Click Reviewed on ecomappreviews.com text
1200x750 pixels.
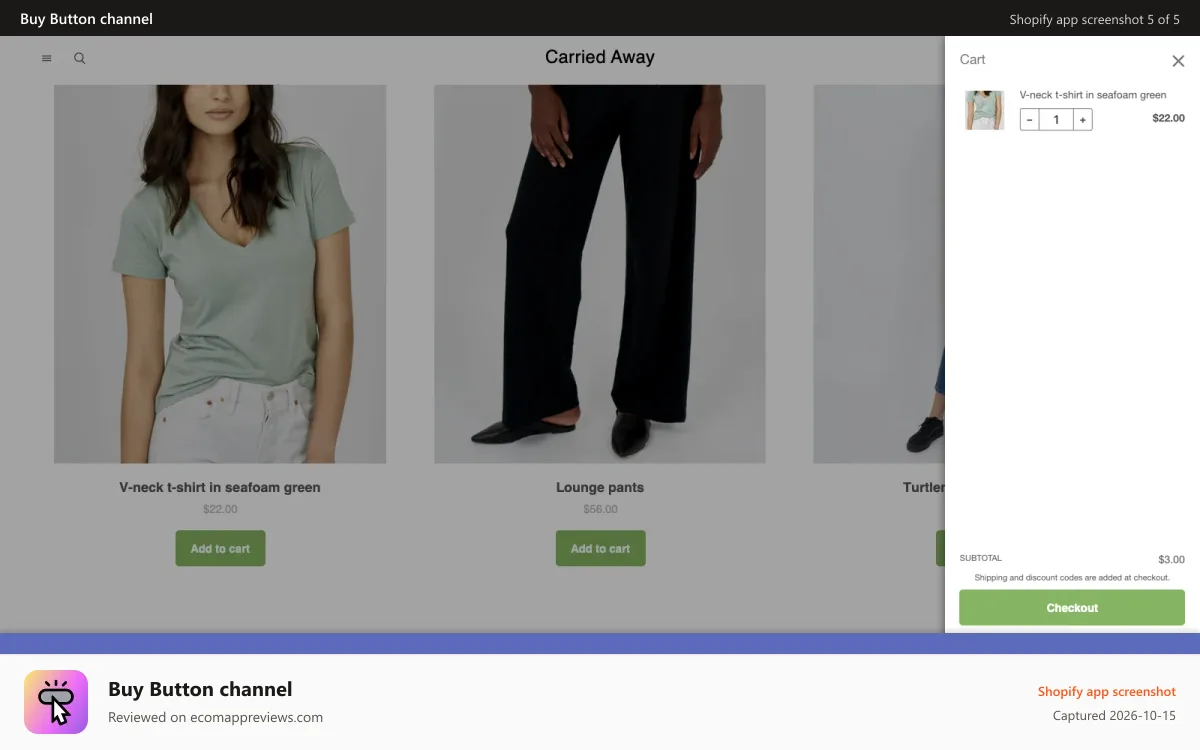coord(215,717)
